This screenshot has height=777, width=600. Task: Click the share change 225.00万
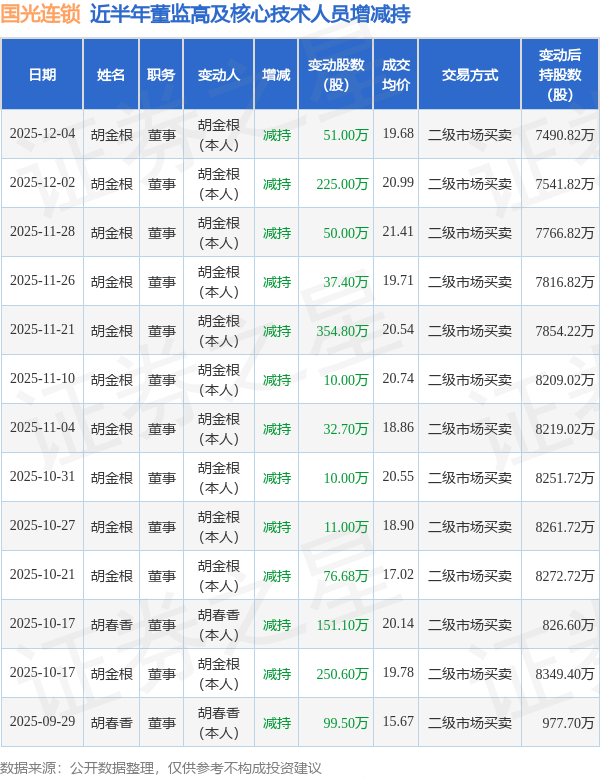pos(342,184)
